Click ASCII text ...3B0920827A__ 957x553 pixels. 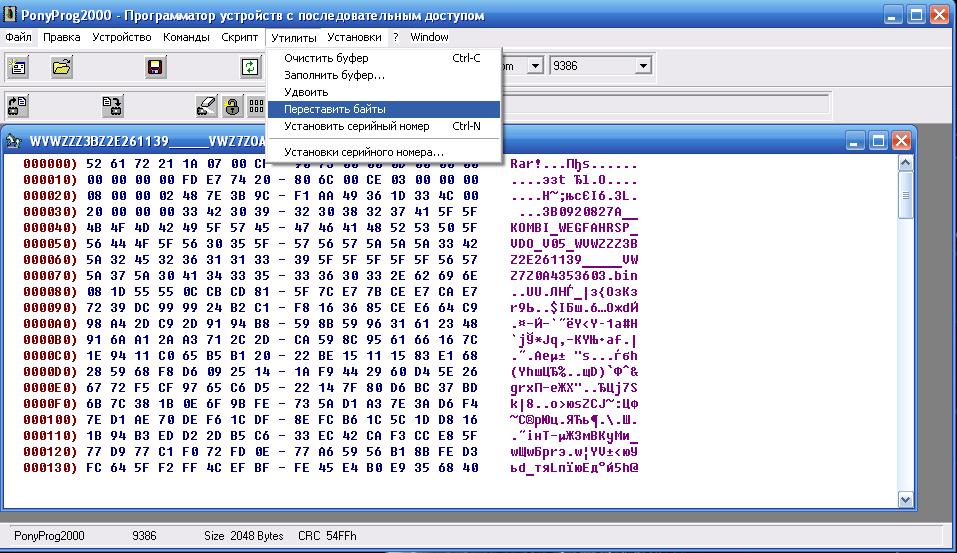tap(578, 212)
